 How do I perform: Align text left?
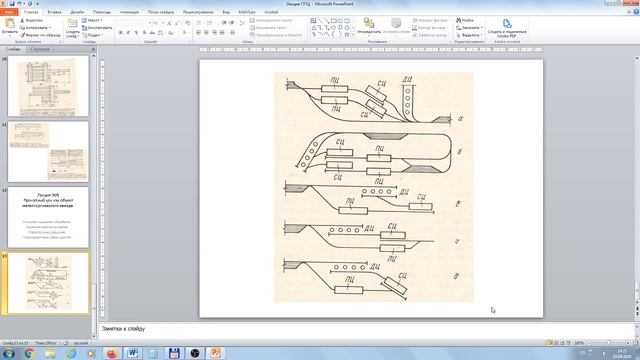(198, 33)
